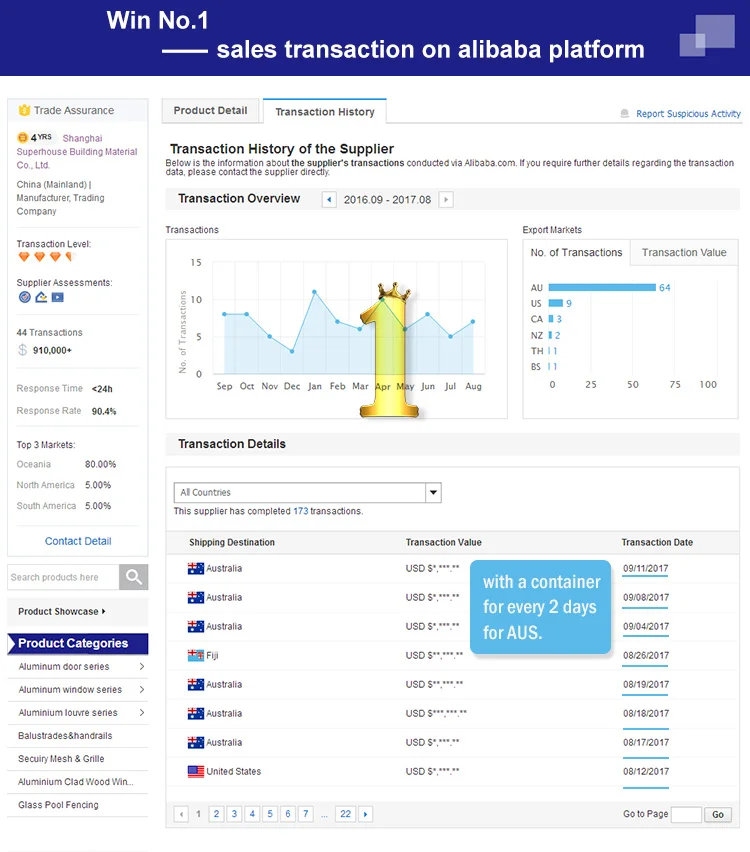Click the AU export market bar
Image resolution: width=750 pixels, height=852 pixels.
click(x=602, y=287)
